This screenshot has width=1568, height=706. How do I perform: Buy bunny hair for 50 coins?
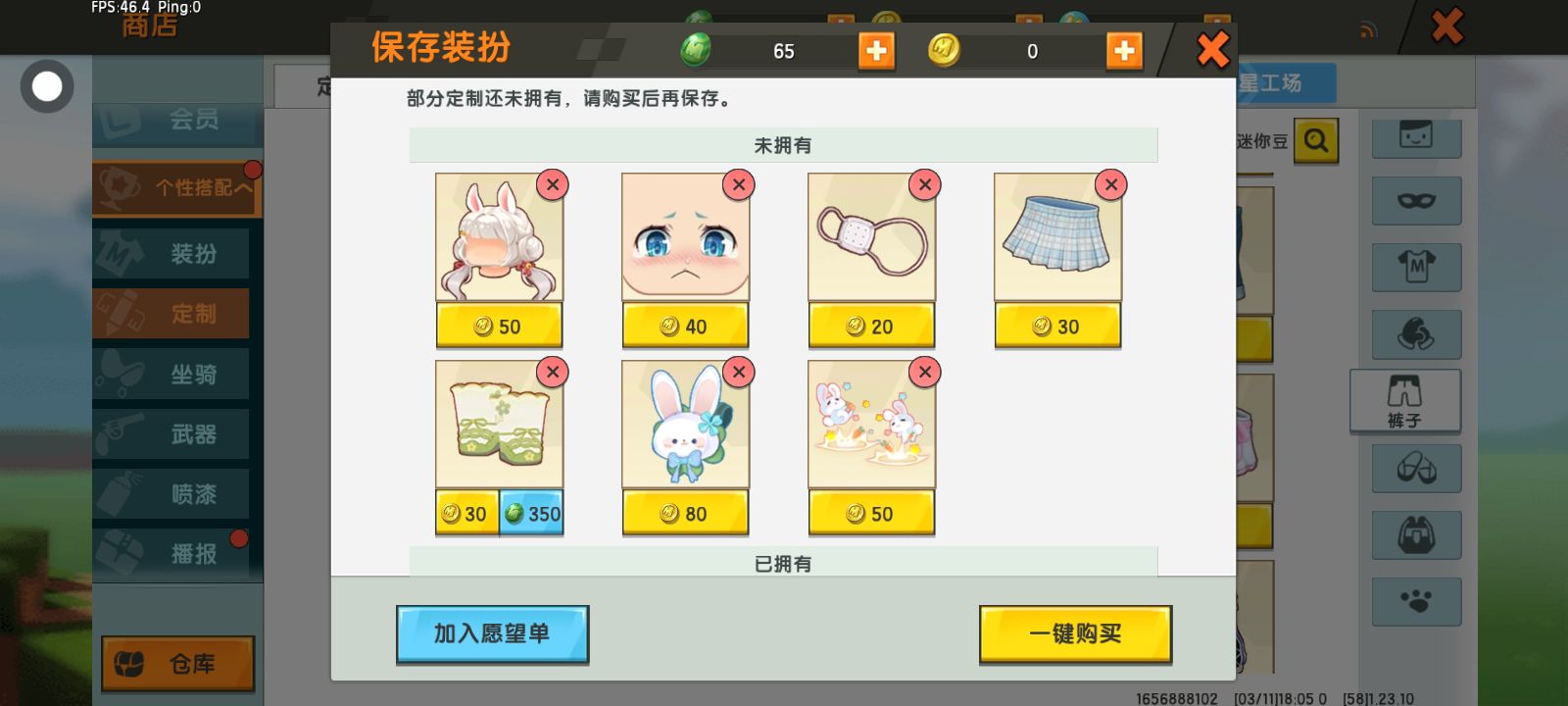click(x=499, y=327)
